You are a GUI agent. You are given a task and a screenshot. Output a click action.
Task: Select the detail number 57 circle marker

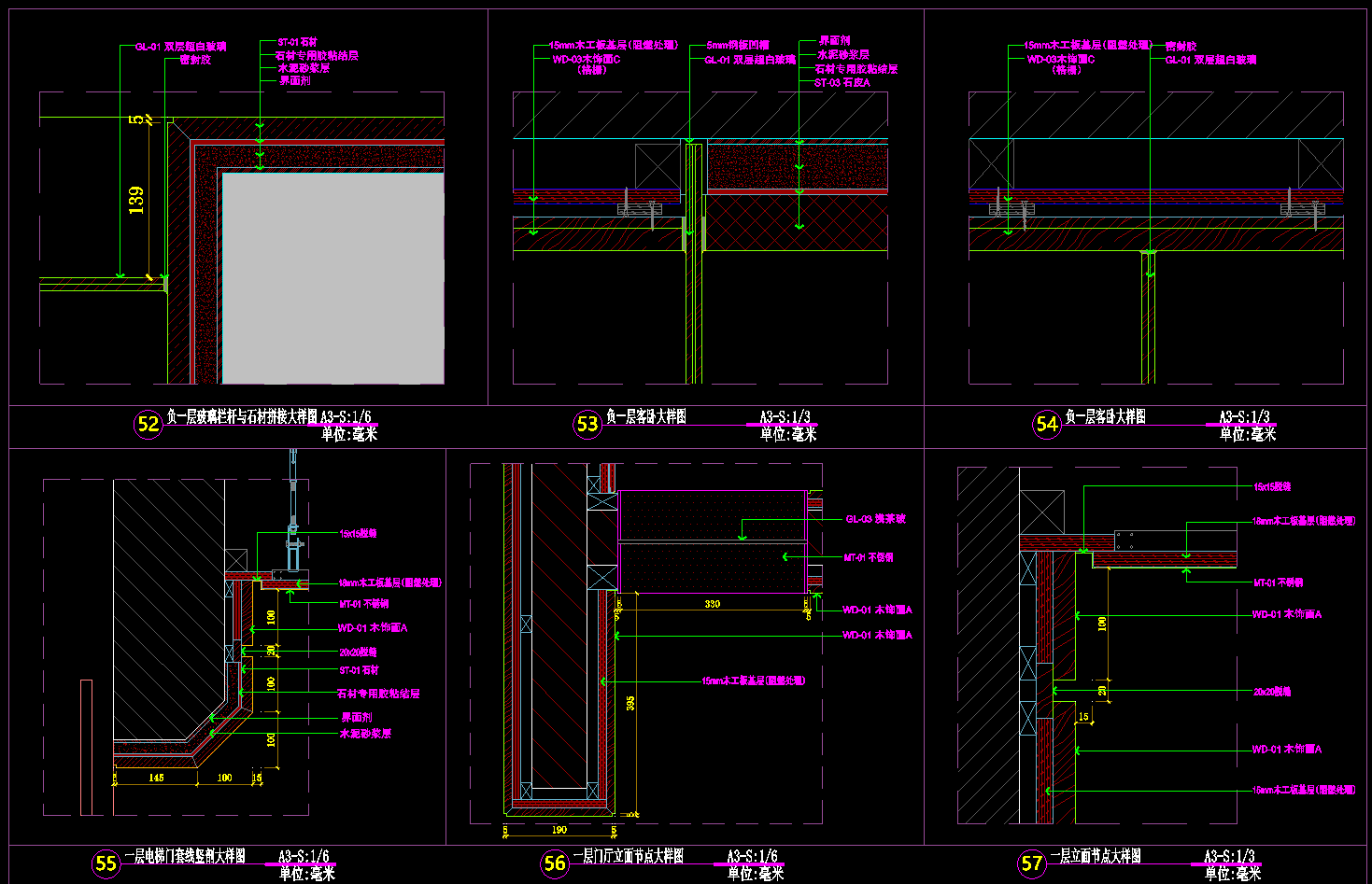pyautogui.click(x=1032, y=863)
